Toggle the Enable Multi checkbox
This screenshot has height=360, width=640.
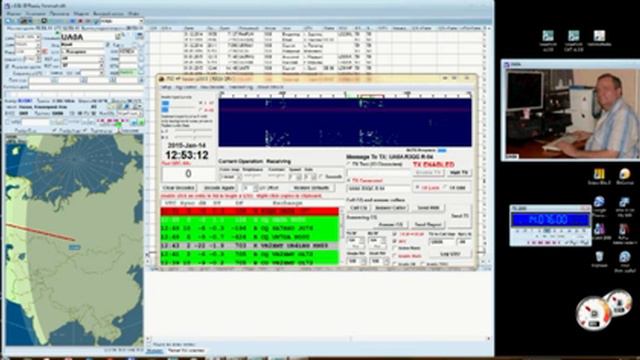coord(395,256)
